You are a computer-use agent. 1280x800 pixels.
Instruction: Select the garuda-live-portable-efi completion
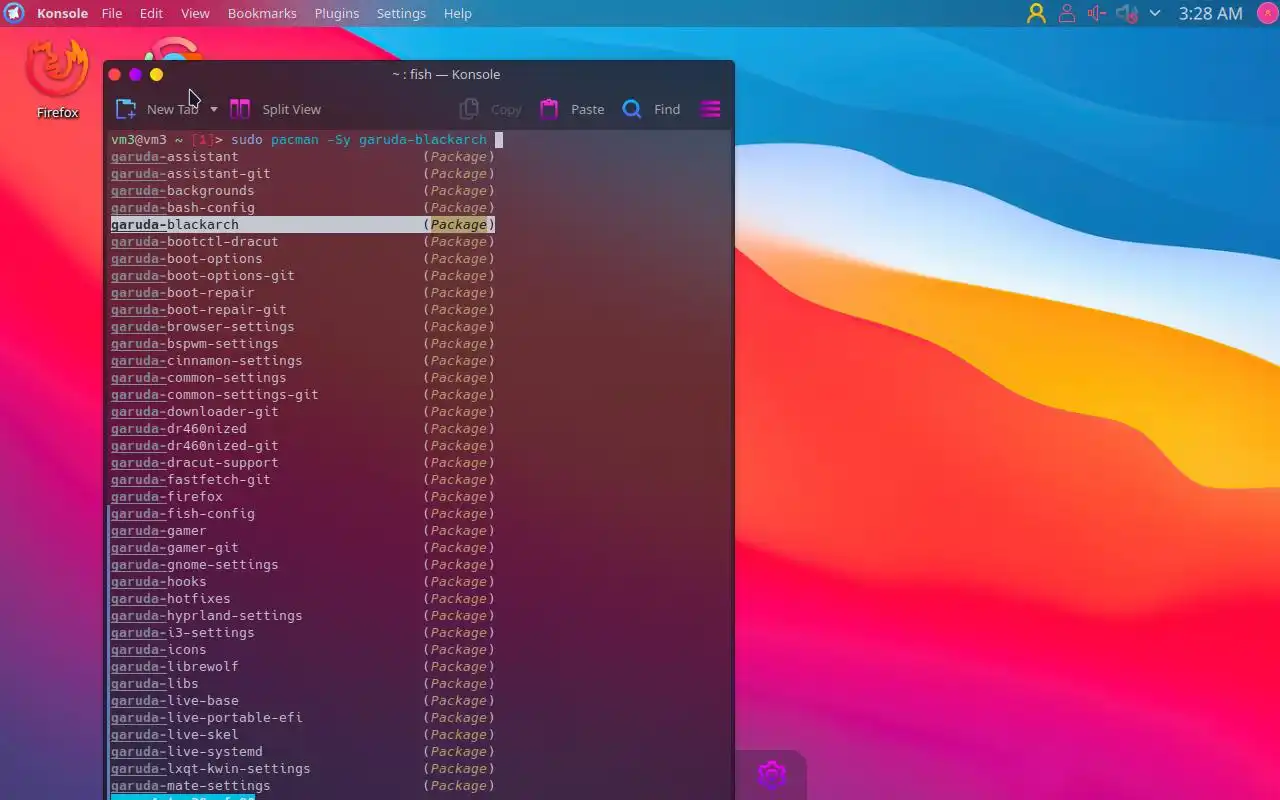click(x=303, y=717)
